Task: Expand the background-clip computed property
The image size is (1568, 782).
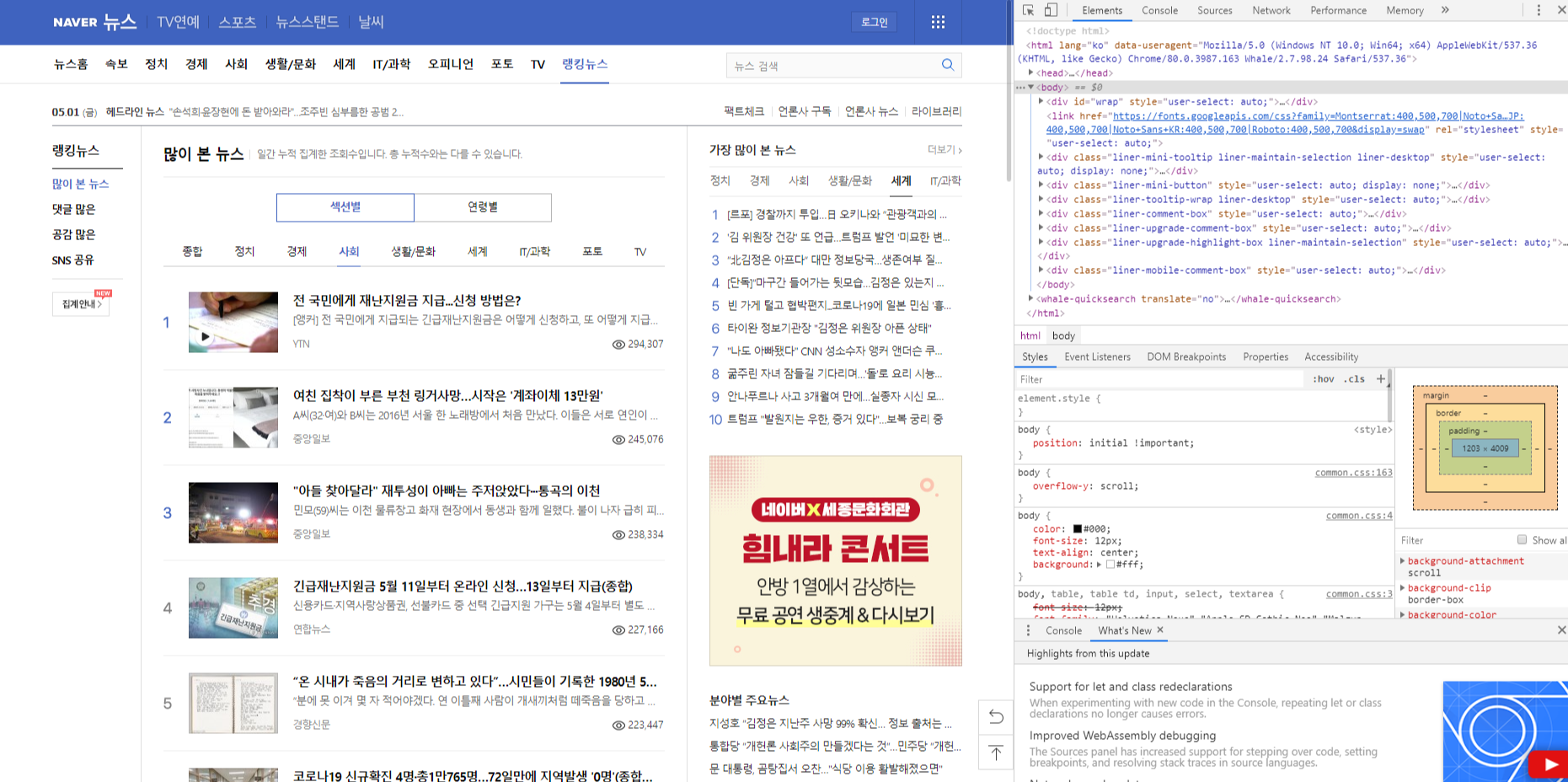Action: 1403,588
